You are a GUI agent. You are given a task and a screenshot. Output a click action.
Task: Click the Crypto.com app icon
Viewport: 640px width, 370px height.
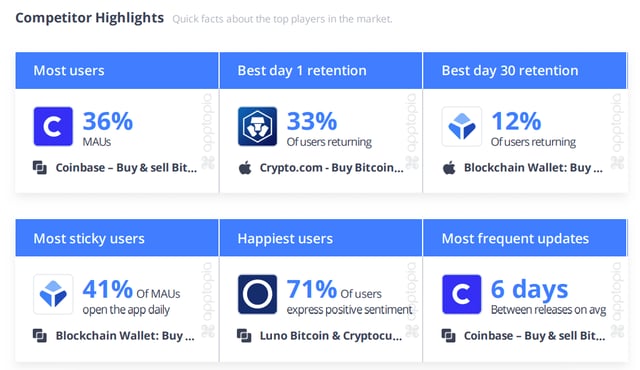click(x=257, y=126)
